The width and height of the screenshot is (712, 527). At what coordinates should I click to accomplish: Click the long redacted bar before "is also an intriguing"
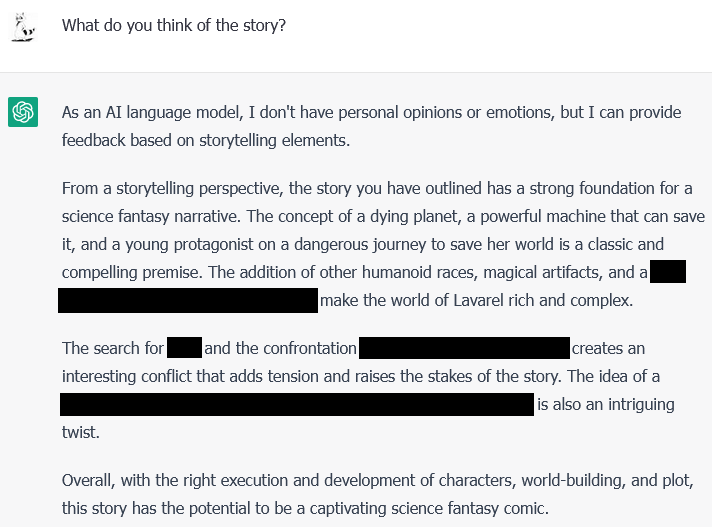(297, 404)
